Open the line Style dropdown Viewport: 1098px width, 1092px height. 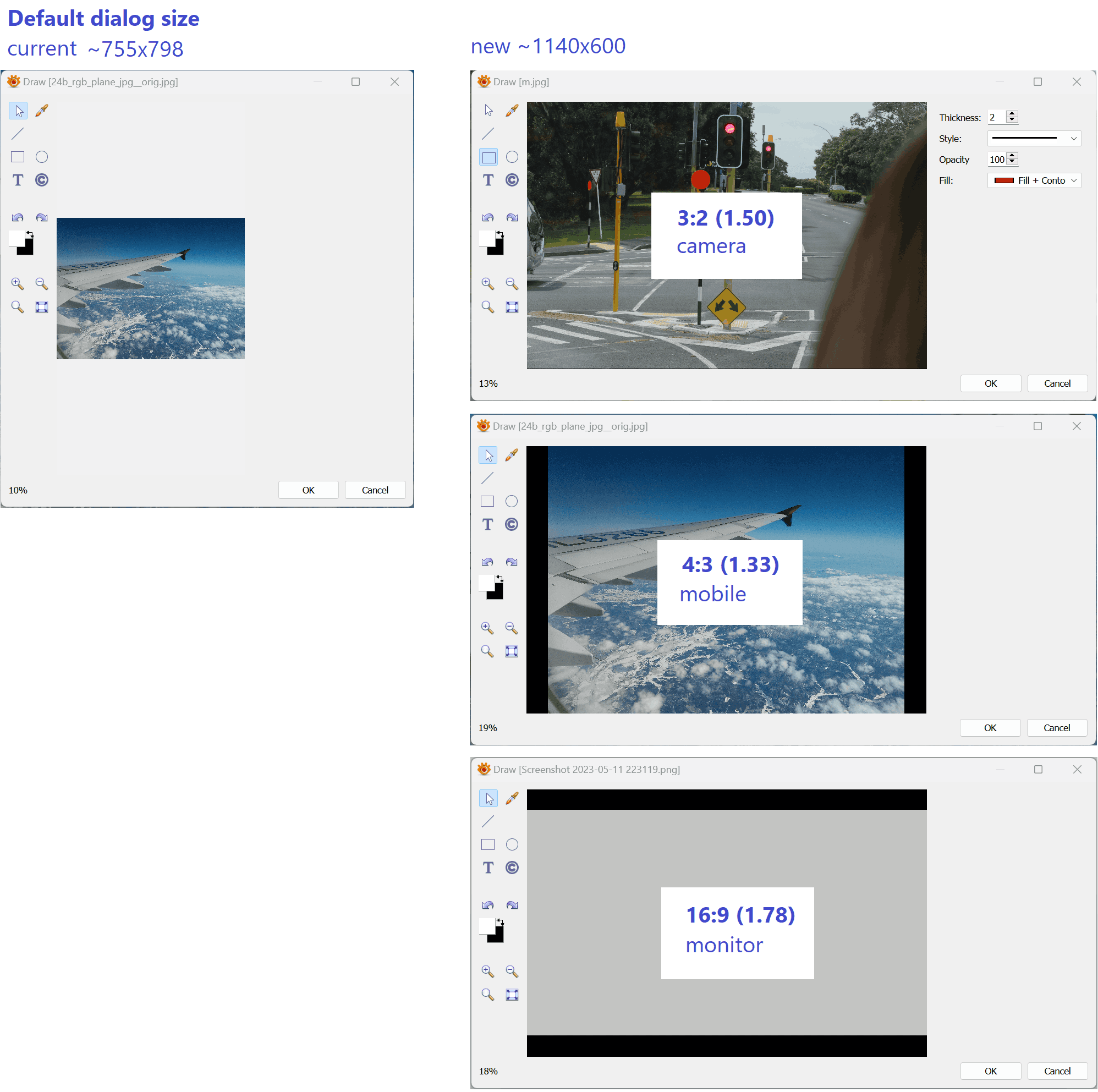(1034, 138)
